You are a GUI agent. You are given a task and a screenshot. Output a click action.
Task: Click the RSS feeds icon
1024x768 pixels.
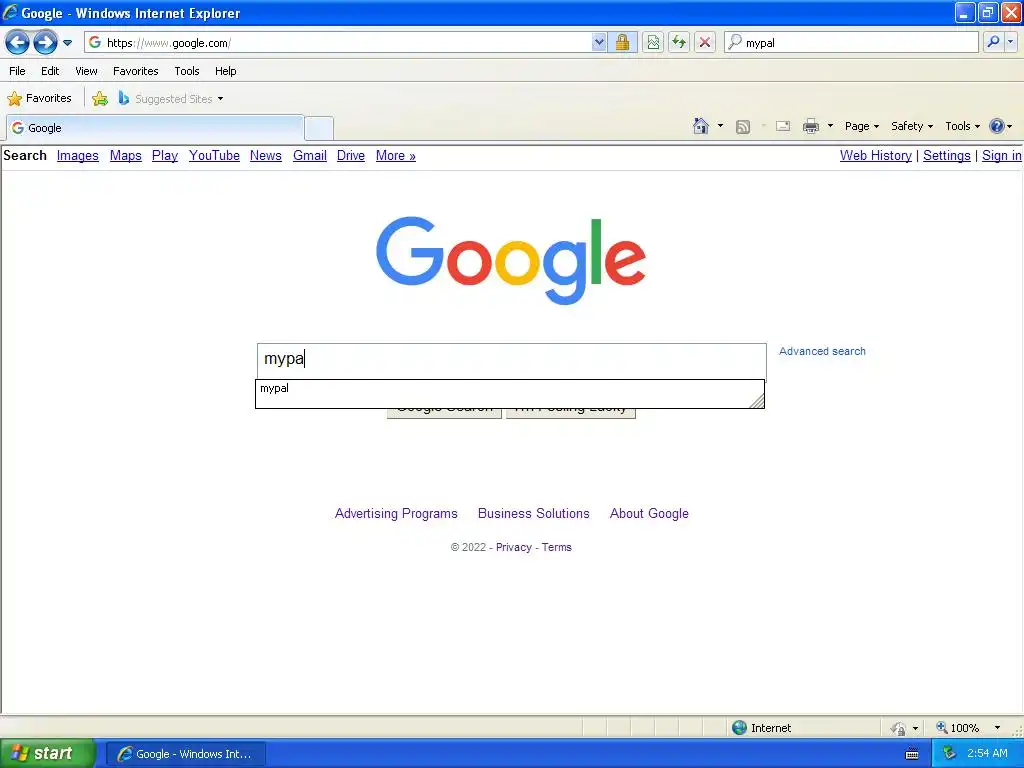coord(743,127)
